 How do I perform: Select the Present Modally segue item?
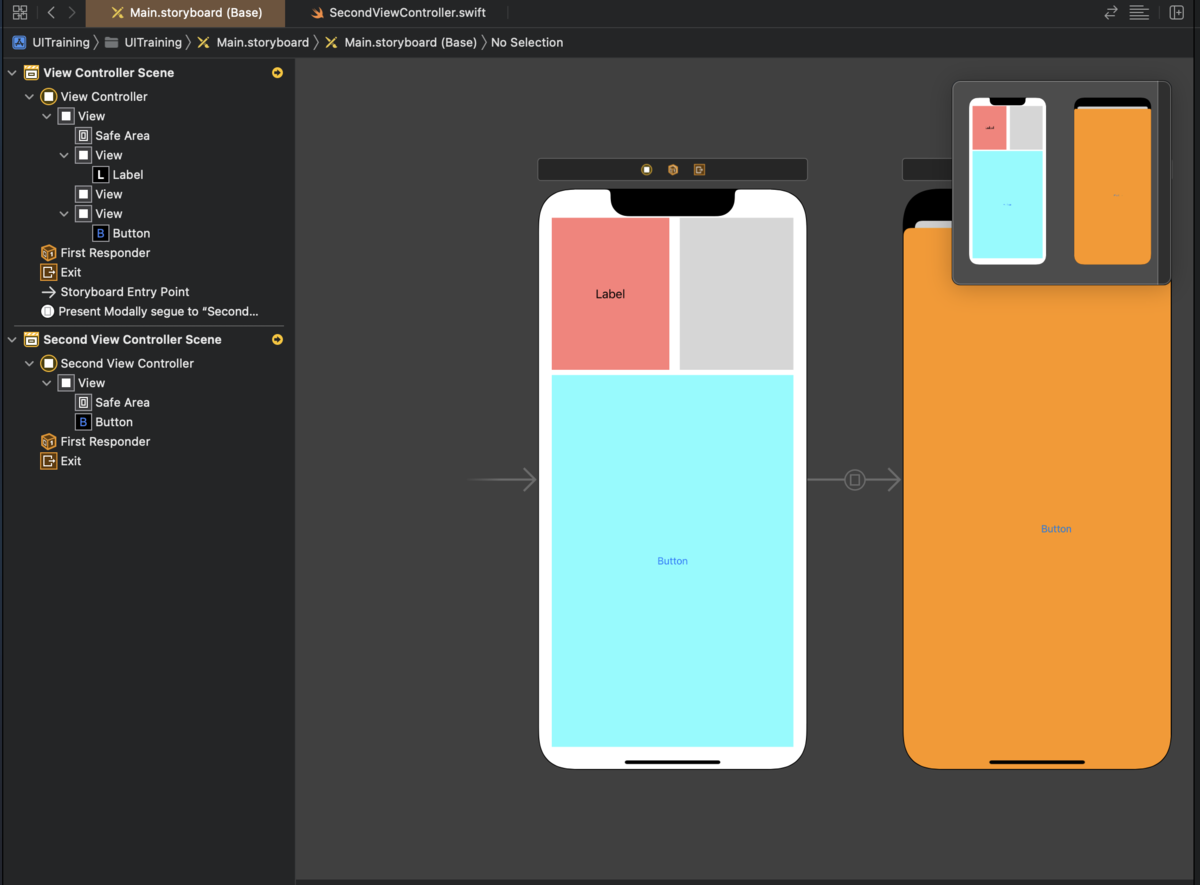[157, 311]
